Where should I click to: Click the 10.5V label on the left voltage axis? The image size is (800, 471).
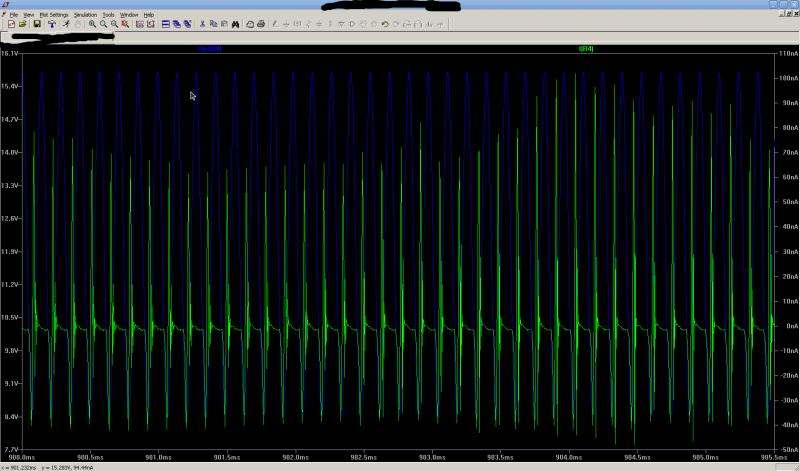pyautogui.click(x=11, y=317)
